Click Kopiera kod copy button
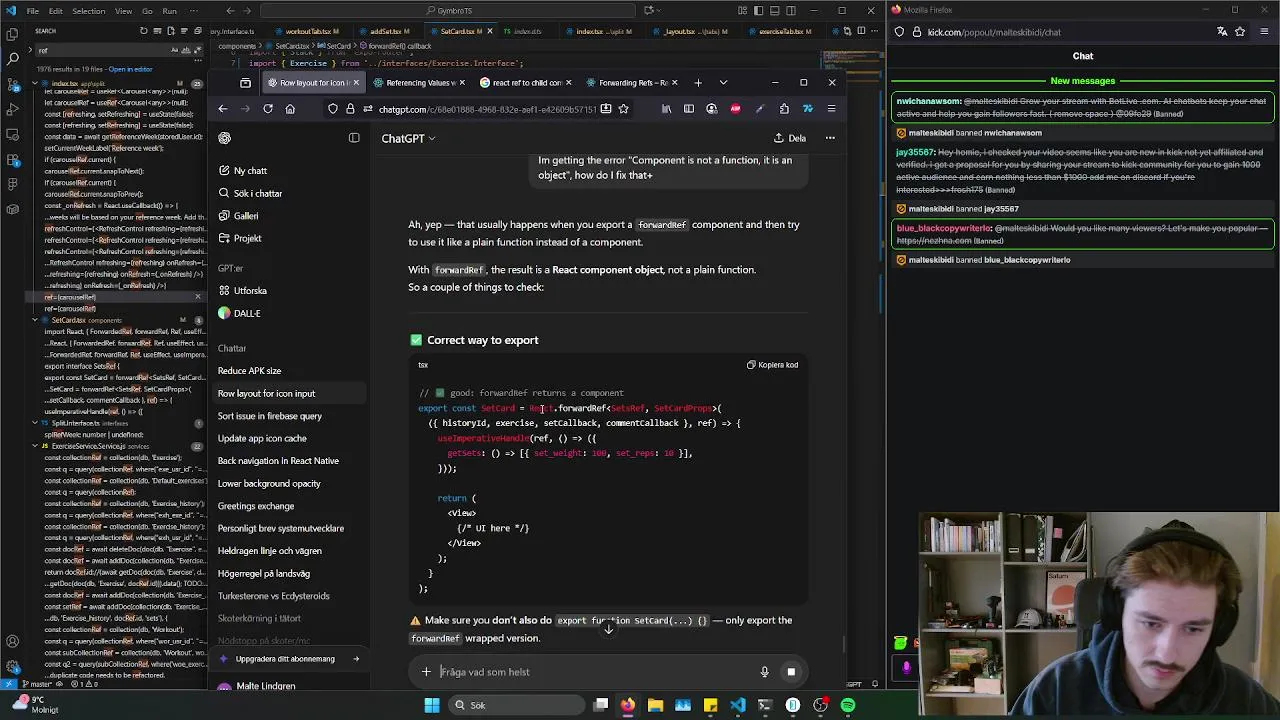1280x720 pixels. pyautogui.click(x=772, y=365)
